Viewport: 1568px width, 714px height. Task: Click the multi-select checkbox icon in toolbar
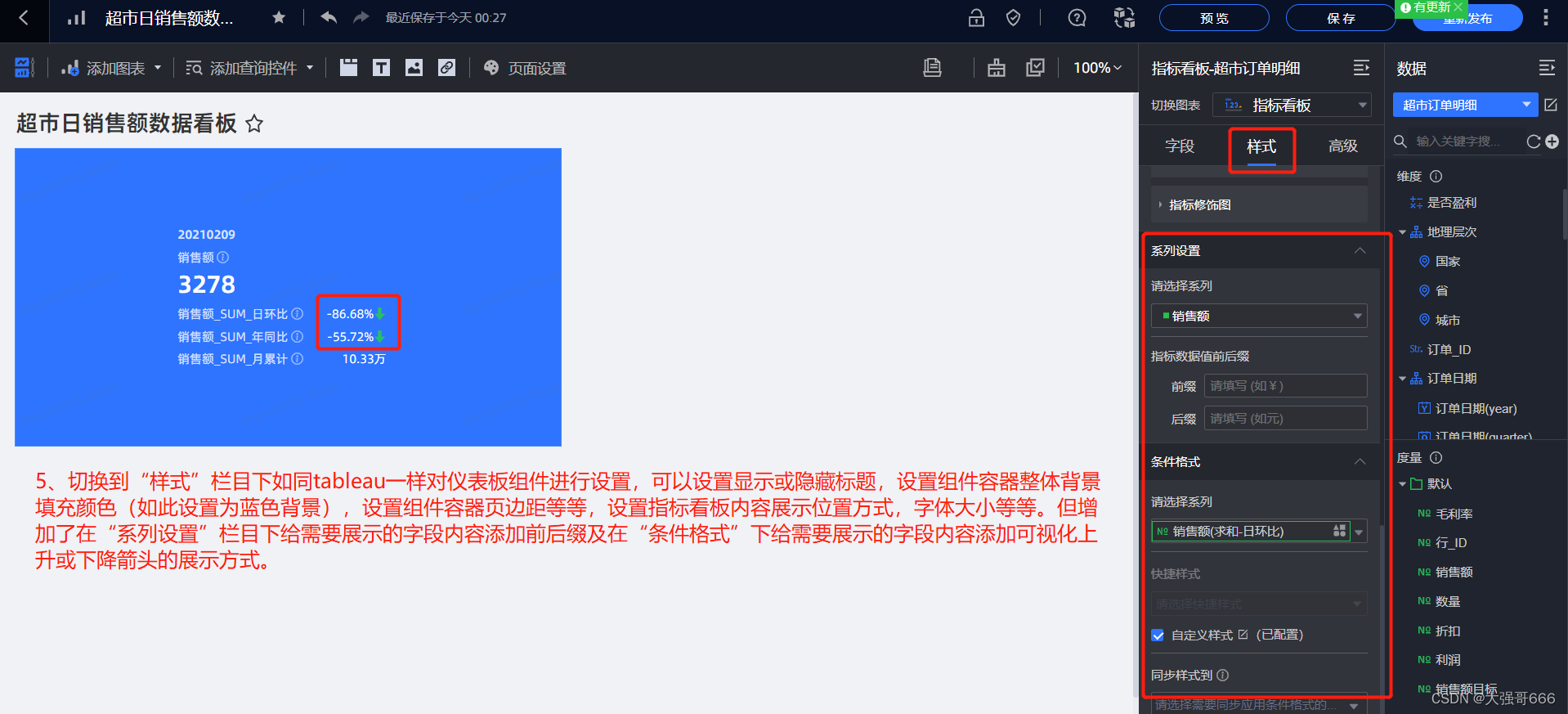[x=1035, y=68]
